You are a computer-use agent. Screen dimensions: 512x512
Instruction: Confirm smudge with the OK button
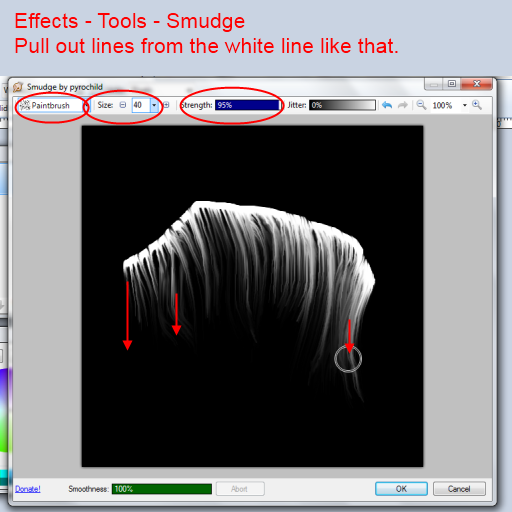pyautogui.click(x=401, y=489)
